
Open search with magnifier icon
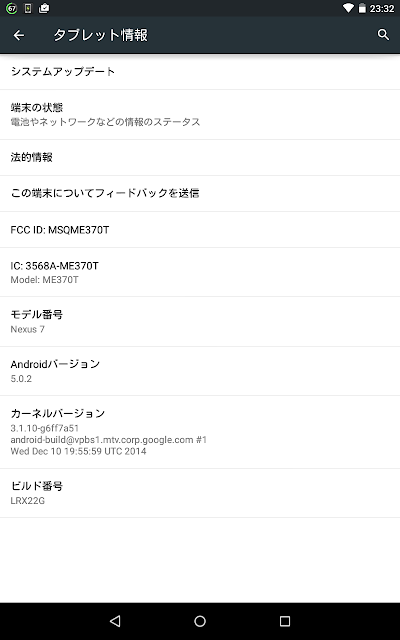pyautogui.click(x=383, y=35)
